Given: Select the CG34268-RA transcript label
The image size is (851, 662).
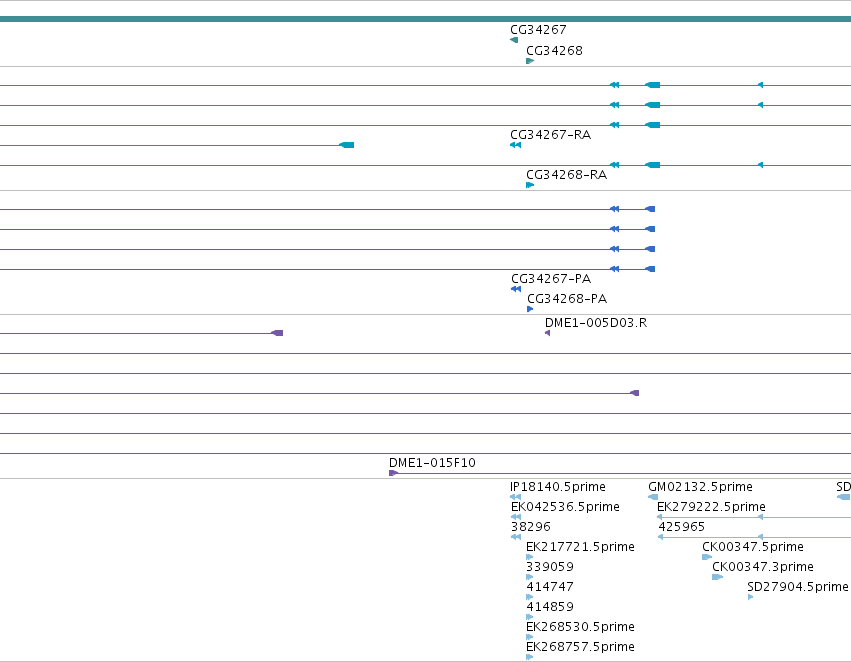Looking at the screenshot, I should [567, 175].
